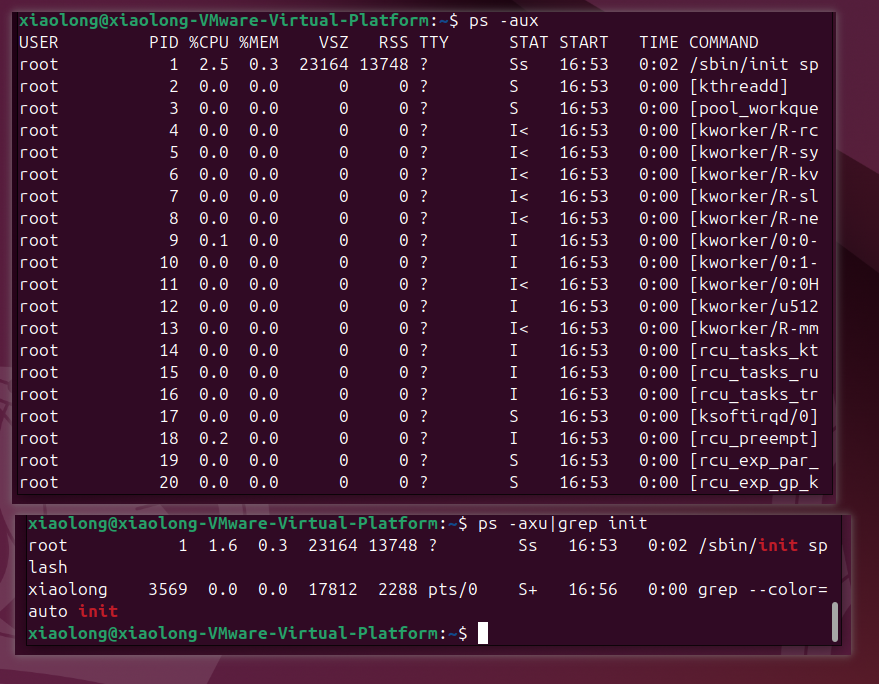This screenshot has width=879, height=684.
Task: Click PID 17 in the process list
Action: 169,416
